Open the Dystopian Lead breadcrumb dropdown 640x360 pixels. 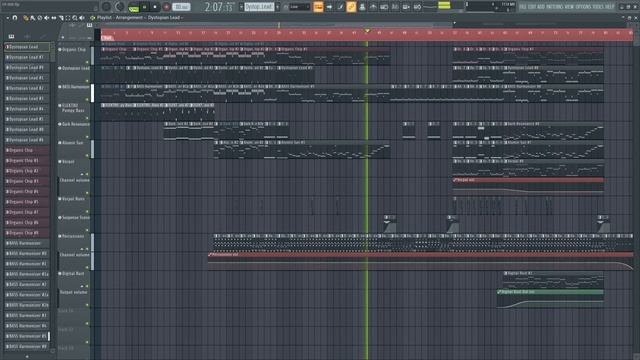164,18
